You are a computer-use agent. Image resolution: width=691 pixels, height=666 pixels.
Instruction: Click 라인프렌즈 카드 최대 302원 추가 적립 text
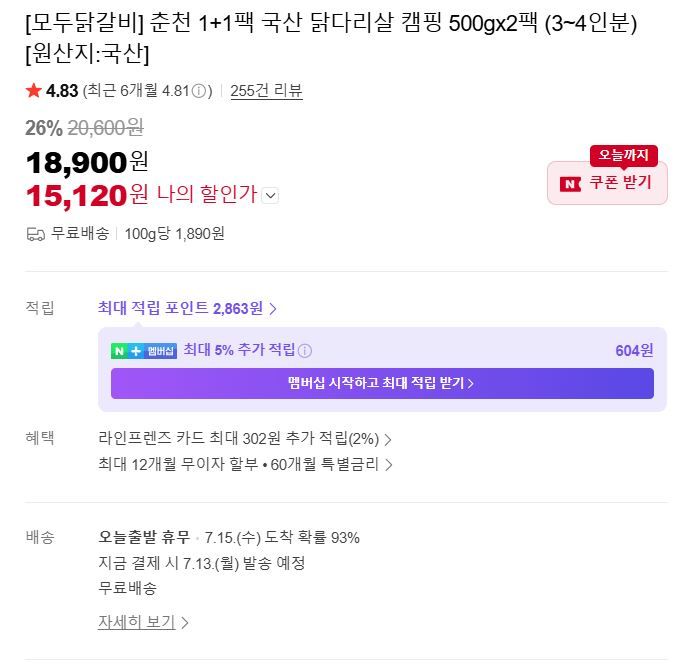[x=238, y=439]
